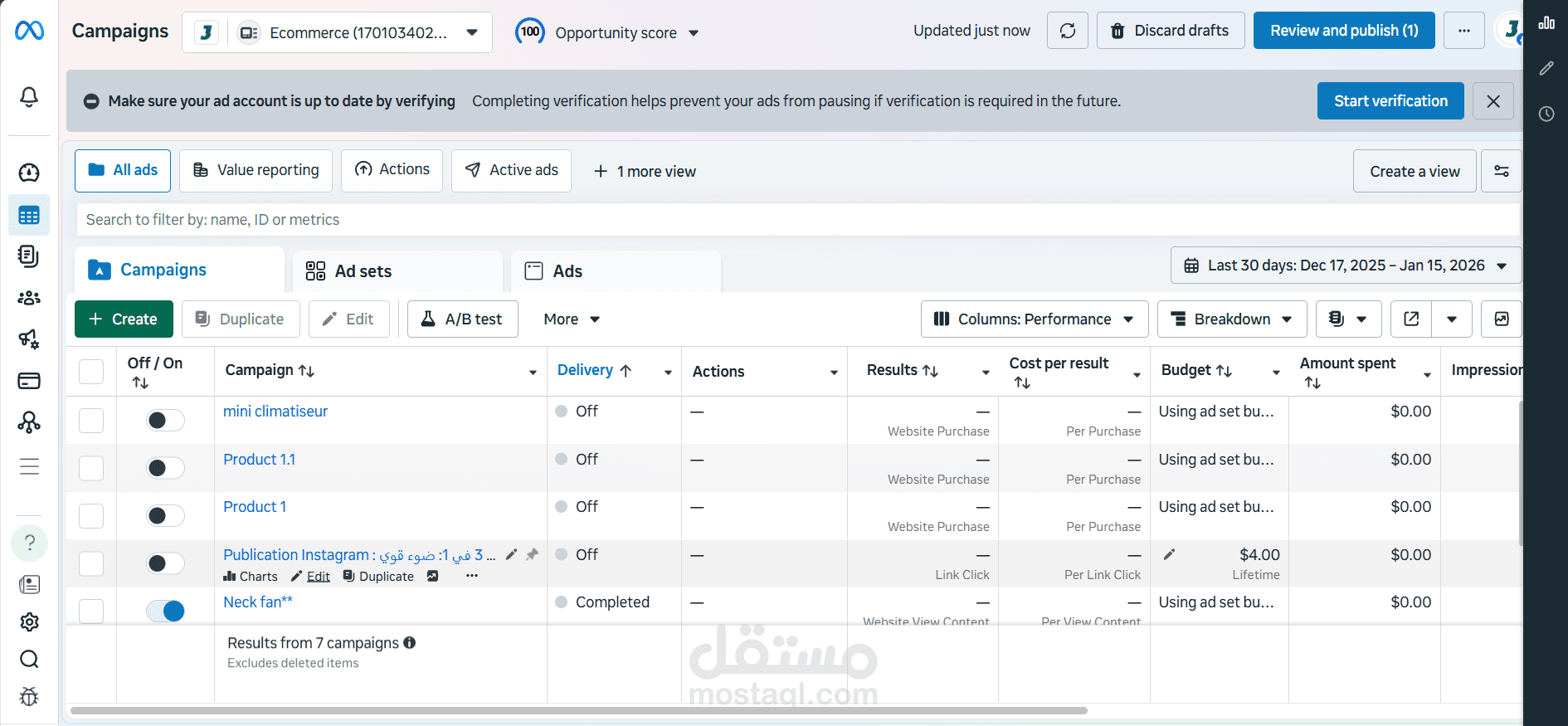This screenshot has width=1568, height=726.
Task: Open the Last 30 days date range picker
Action: [1346, 266]
